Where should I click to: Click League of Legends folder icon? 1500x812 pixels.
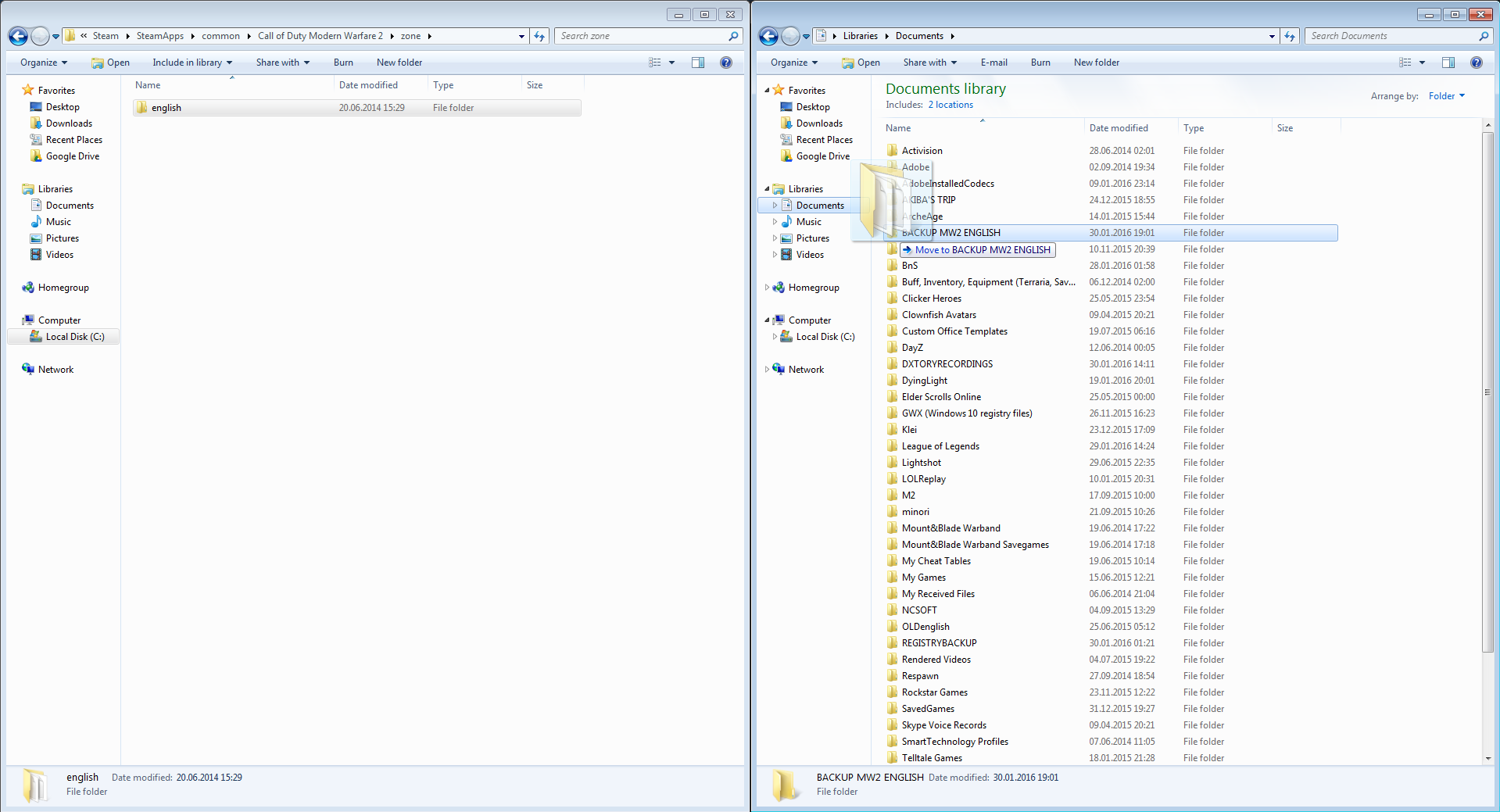[x=892, y=446]
